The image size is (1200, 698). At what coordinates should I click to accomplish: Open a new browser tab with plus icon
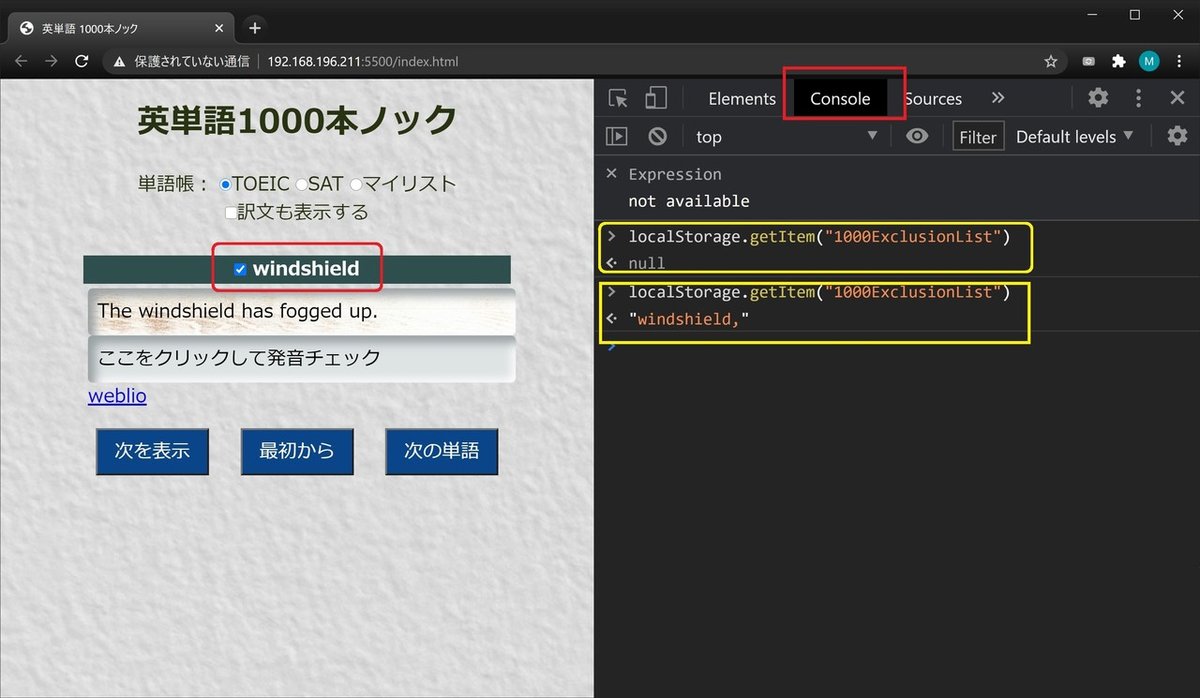(254, 28)
